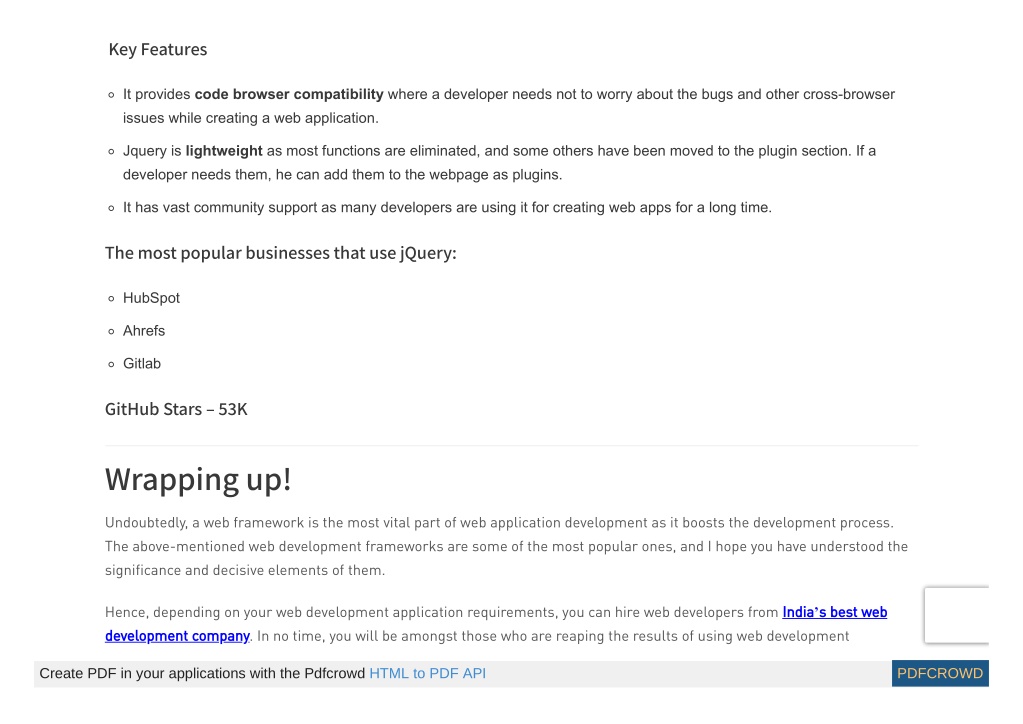This screenshot has height=724, width=1023.
Task: Click the bullet marker beside Ahrefs
Action: [111, 331]
